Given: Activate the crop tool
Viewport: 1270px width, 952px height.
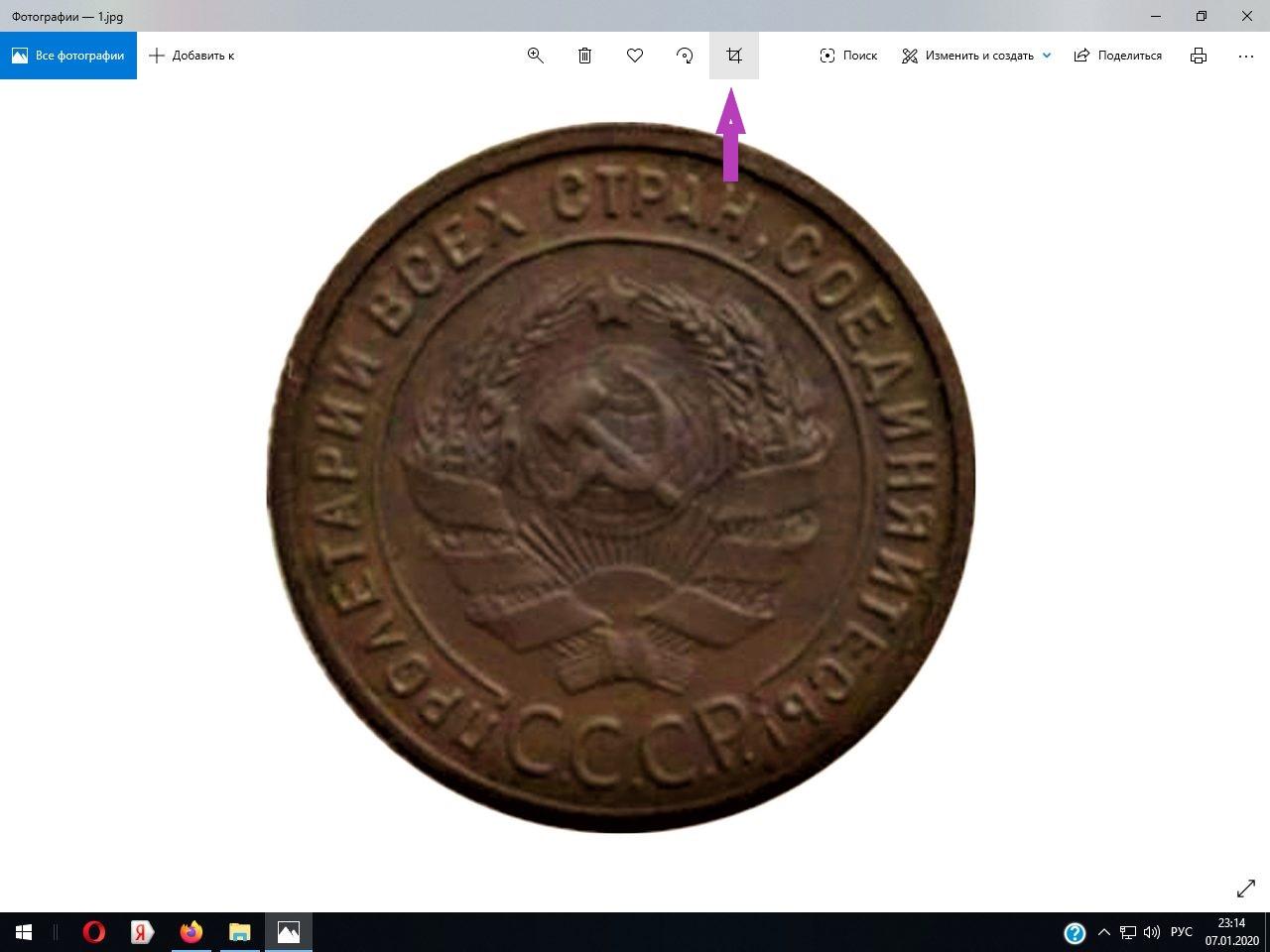Looking at the screenshot, I should [x=734, y=56].
